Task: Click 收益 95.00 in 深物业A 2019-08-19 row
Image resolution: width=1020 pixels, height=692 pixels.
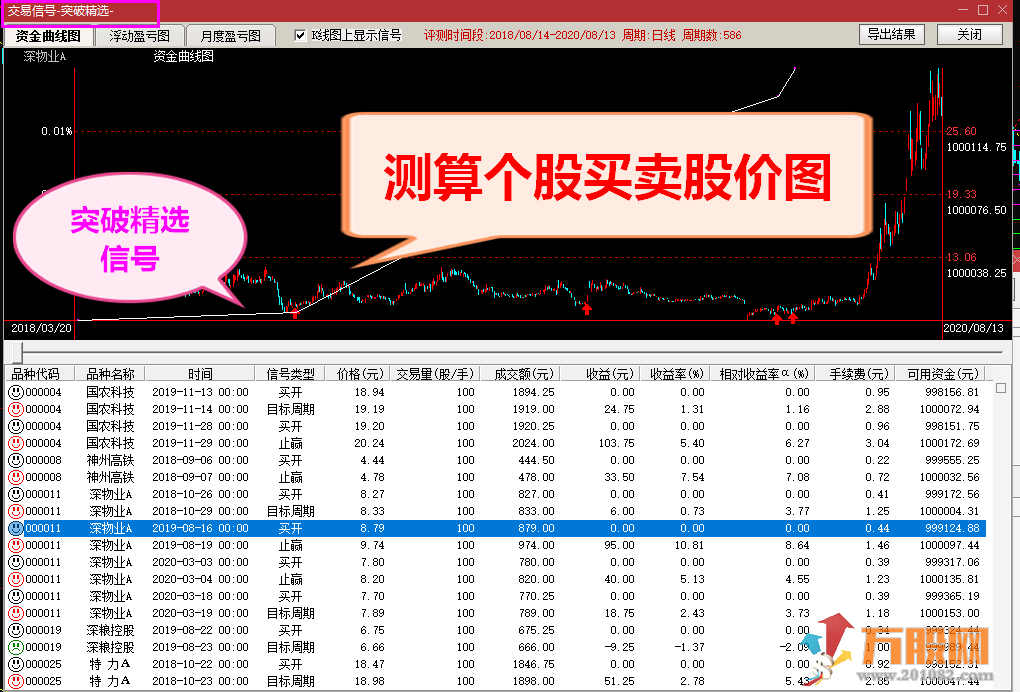Action: 617,545
